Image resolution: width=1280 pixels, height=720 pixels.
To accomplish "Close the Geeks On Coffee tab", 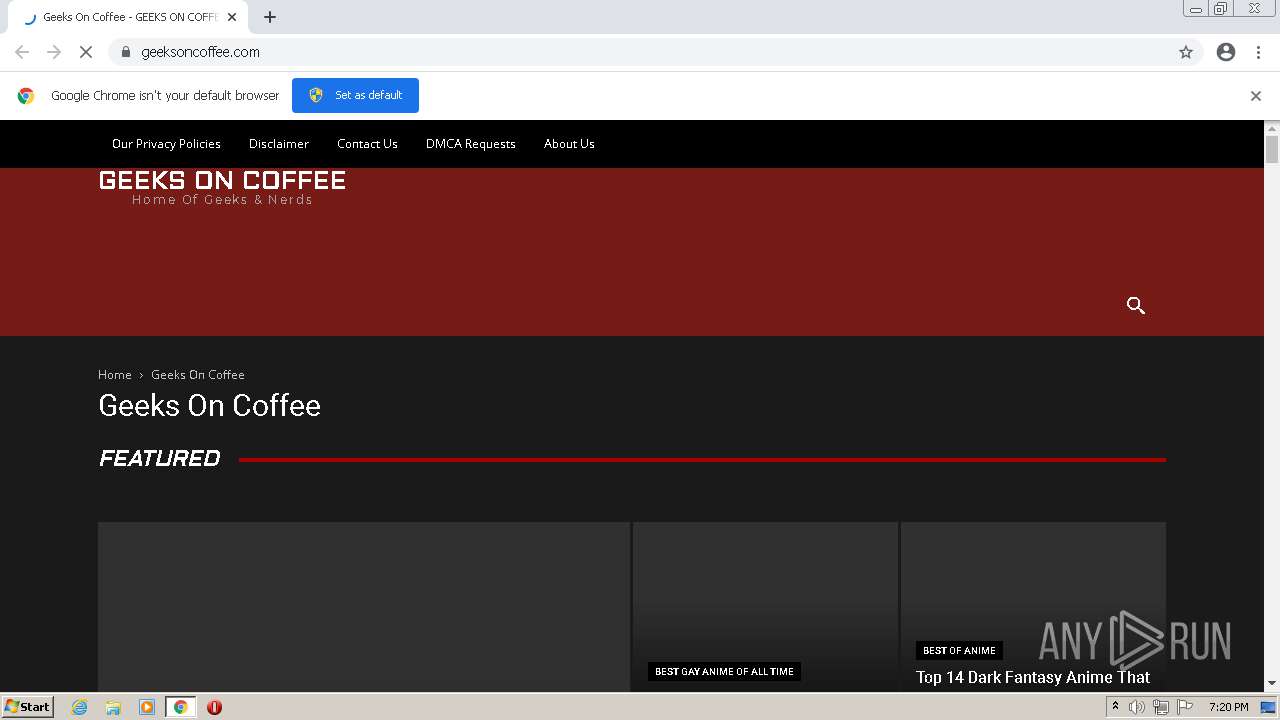I will (232, 17).
